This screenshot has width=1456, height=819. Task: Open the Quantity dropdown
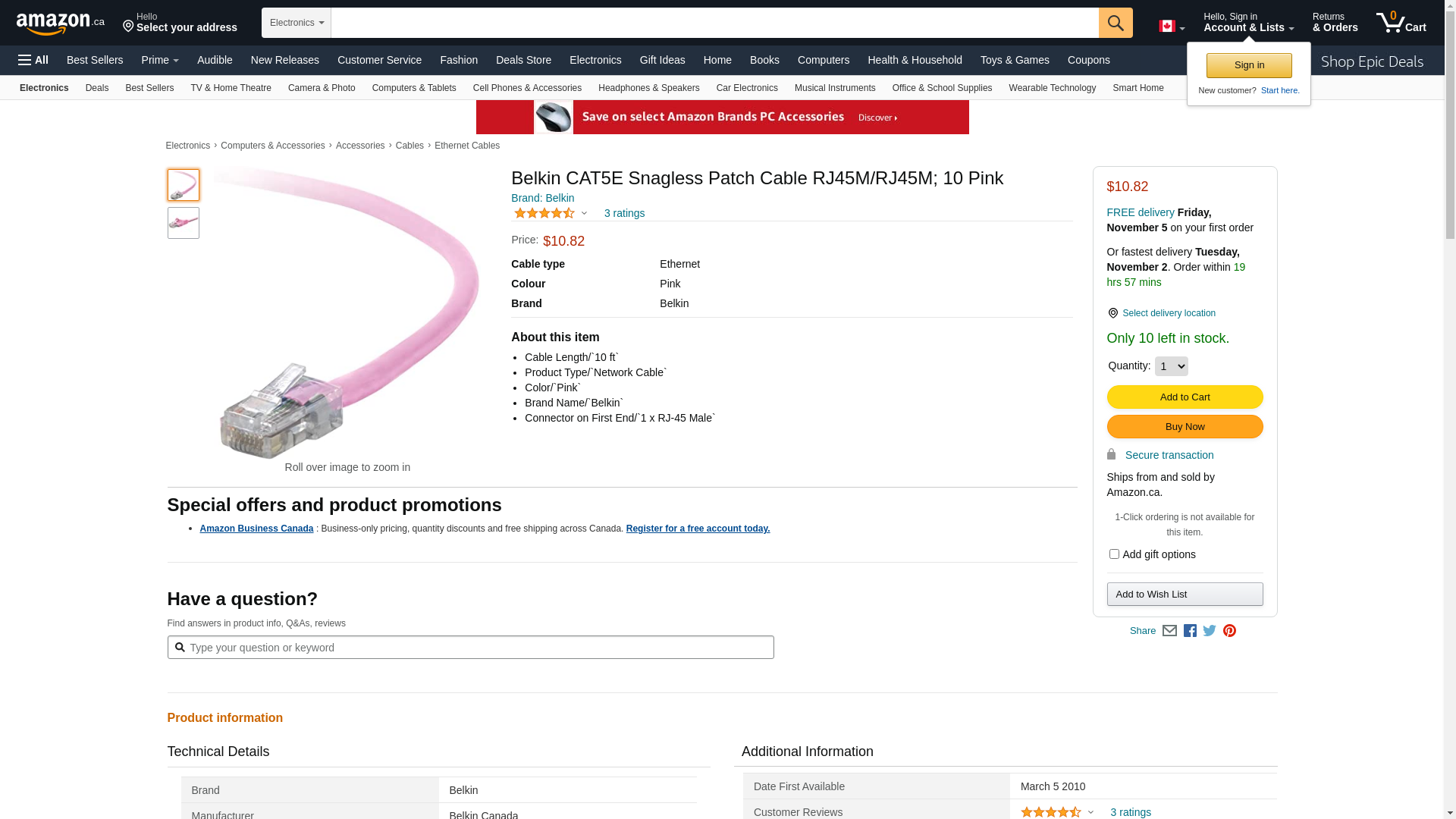point(1171,366)
